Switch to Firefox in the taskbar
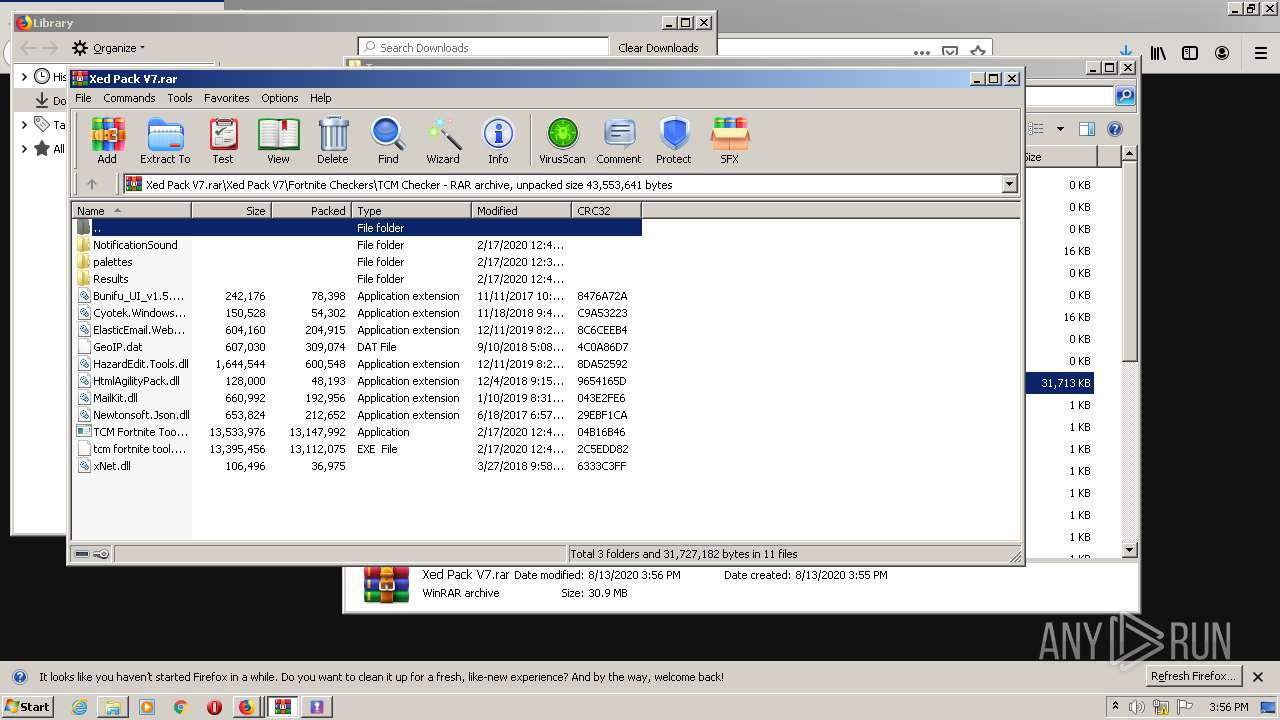Screen dimensions: 1280x720 pos(246,707)
